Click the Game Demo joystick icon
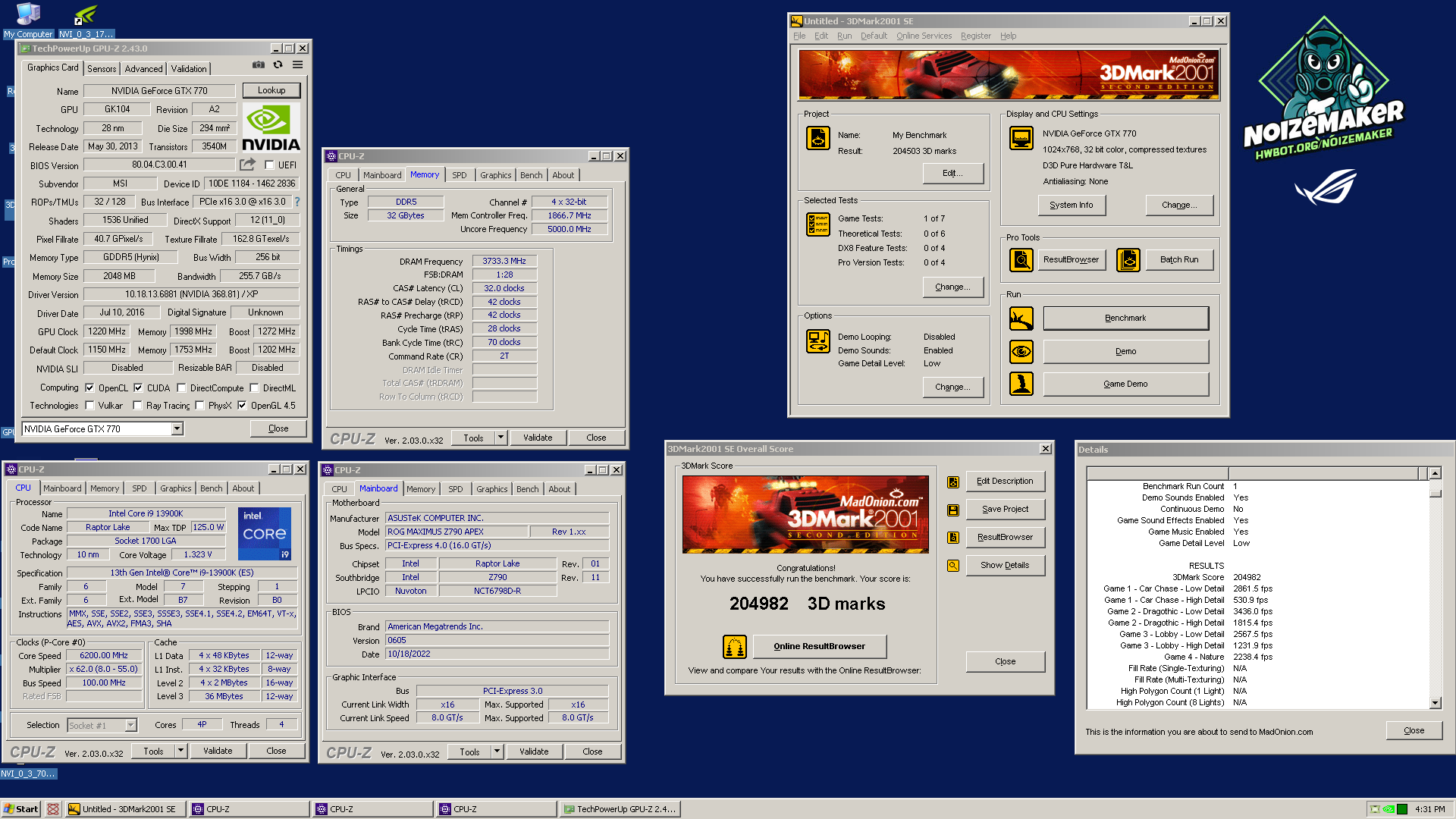The width and height of the screenshot is (1456, 819). pyautogui.click(x=1021, y=384)
